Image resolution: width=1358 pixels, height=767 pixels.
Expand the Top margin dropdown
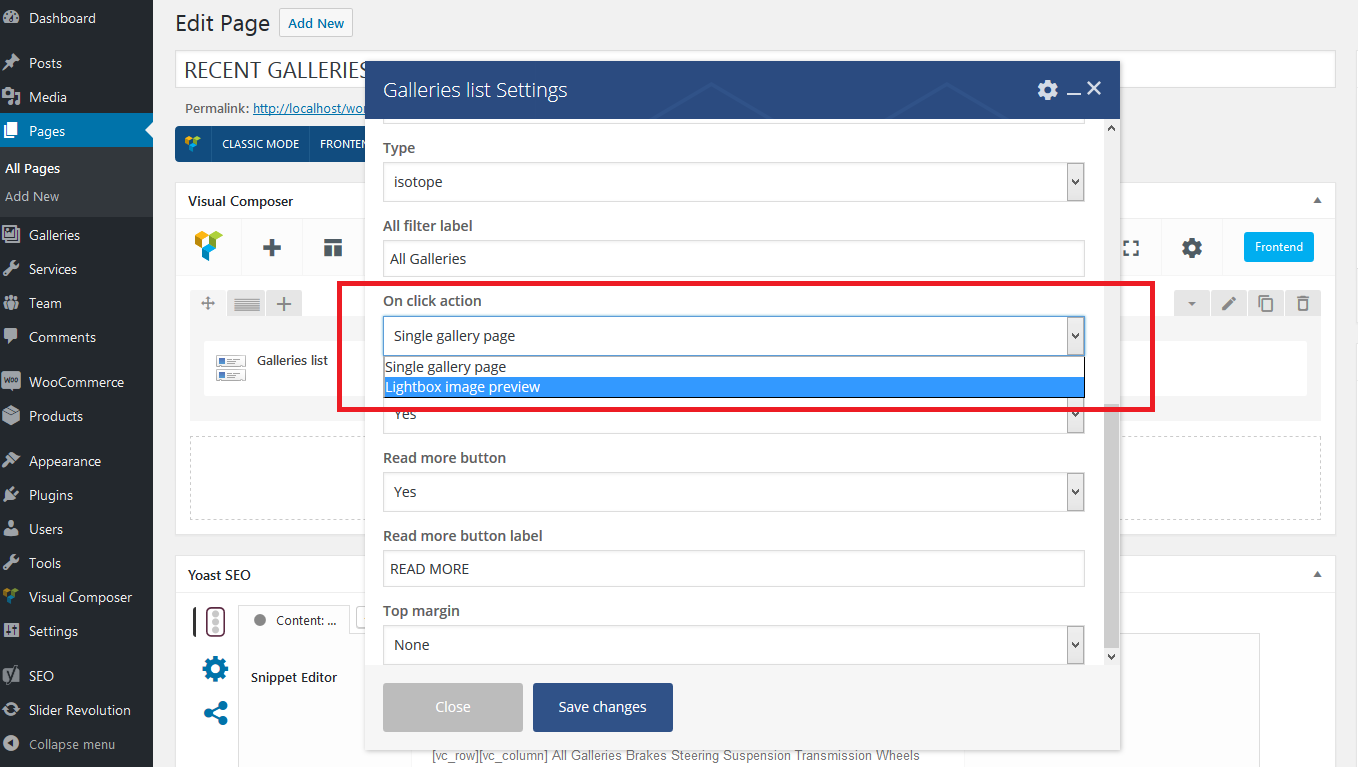733,645
